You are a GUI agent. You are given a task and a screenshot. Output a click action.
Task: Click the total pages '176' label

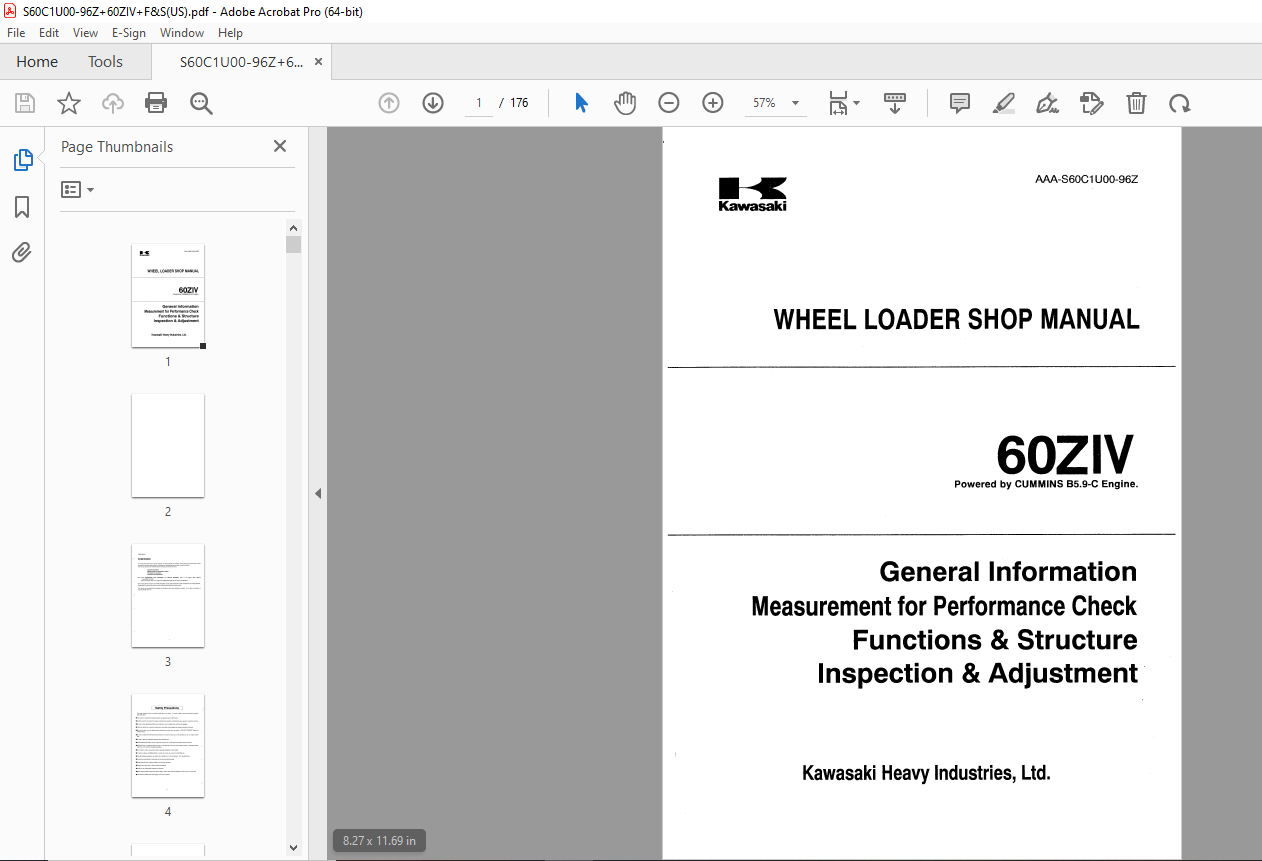[519, 103]
